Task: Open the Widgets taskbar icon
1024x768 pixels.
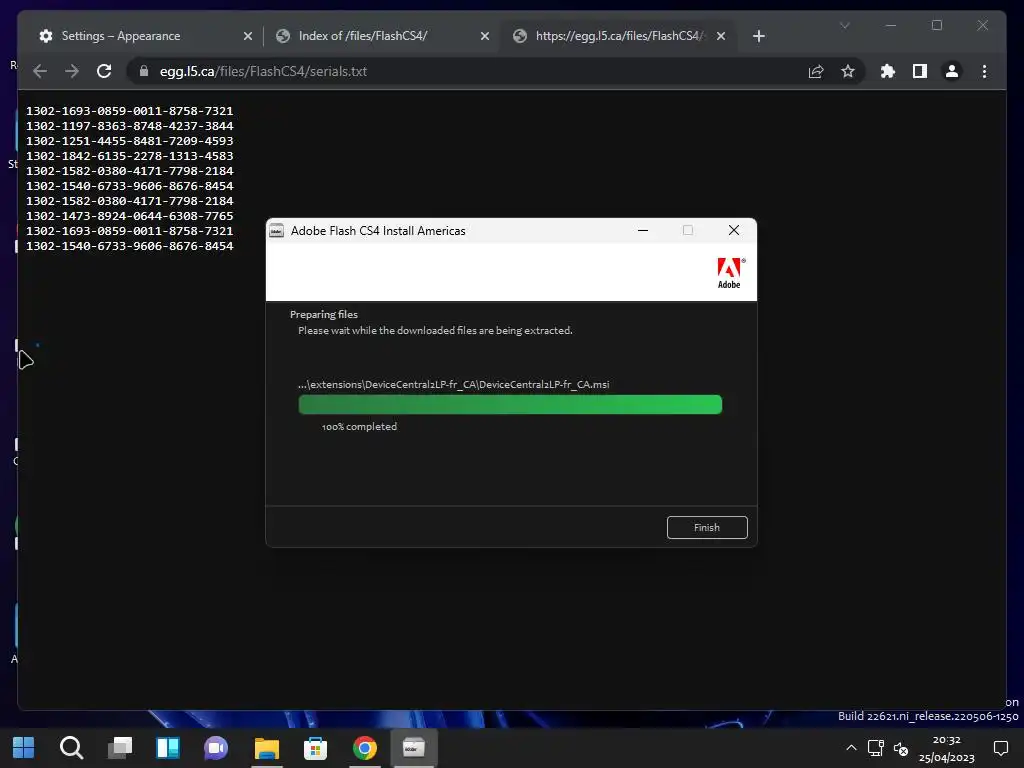Action: click(168, 747)
